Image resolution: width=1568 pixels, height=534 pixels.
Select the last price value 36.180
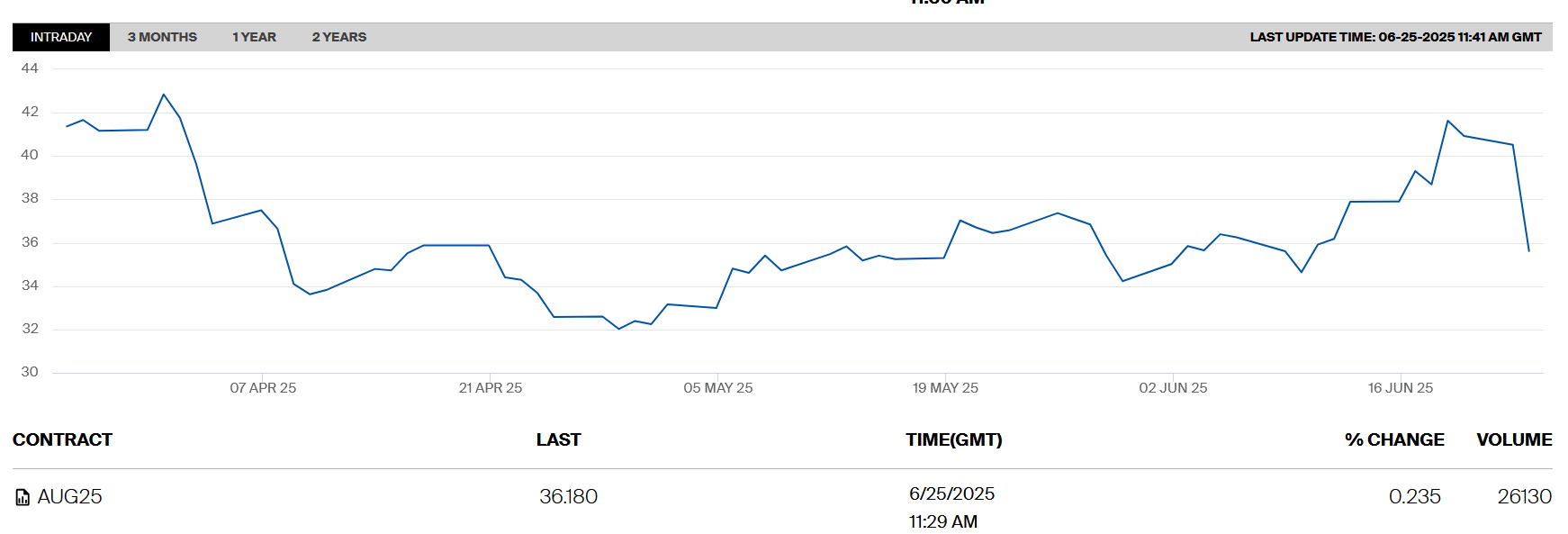(568, 497)
